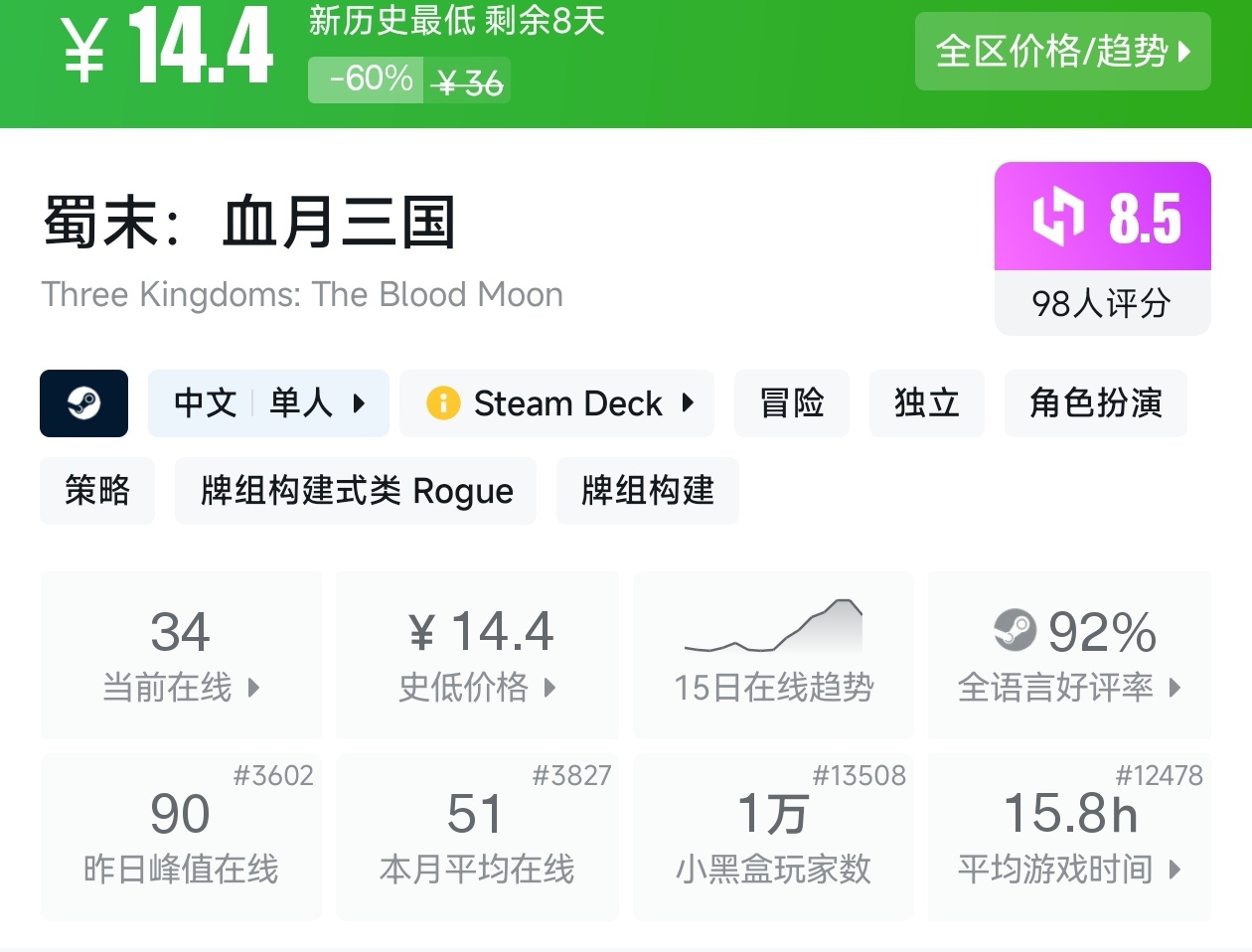The width and height of the screenshot is (1252, 952).
Task: Tap the large ¥14.4 current price
Action: click(x=167, y=47)
